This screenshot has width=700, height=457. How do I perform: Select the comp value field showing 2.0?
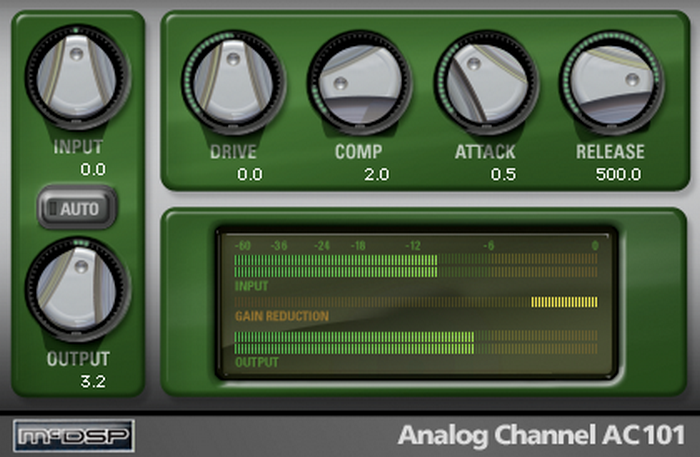pyautogui.click(x=376, y=174)
